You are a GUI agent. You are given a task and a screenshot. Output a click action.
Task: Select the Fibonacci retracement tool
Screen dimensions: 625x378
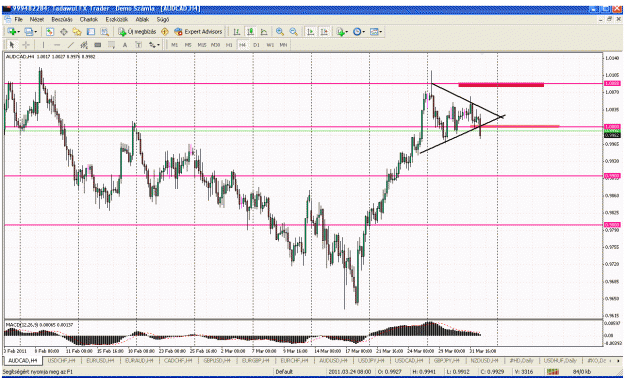click(111, 45)
